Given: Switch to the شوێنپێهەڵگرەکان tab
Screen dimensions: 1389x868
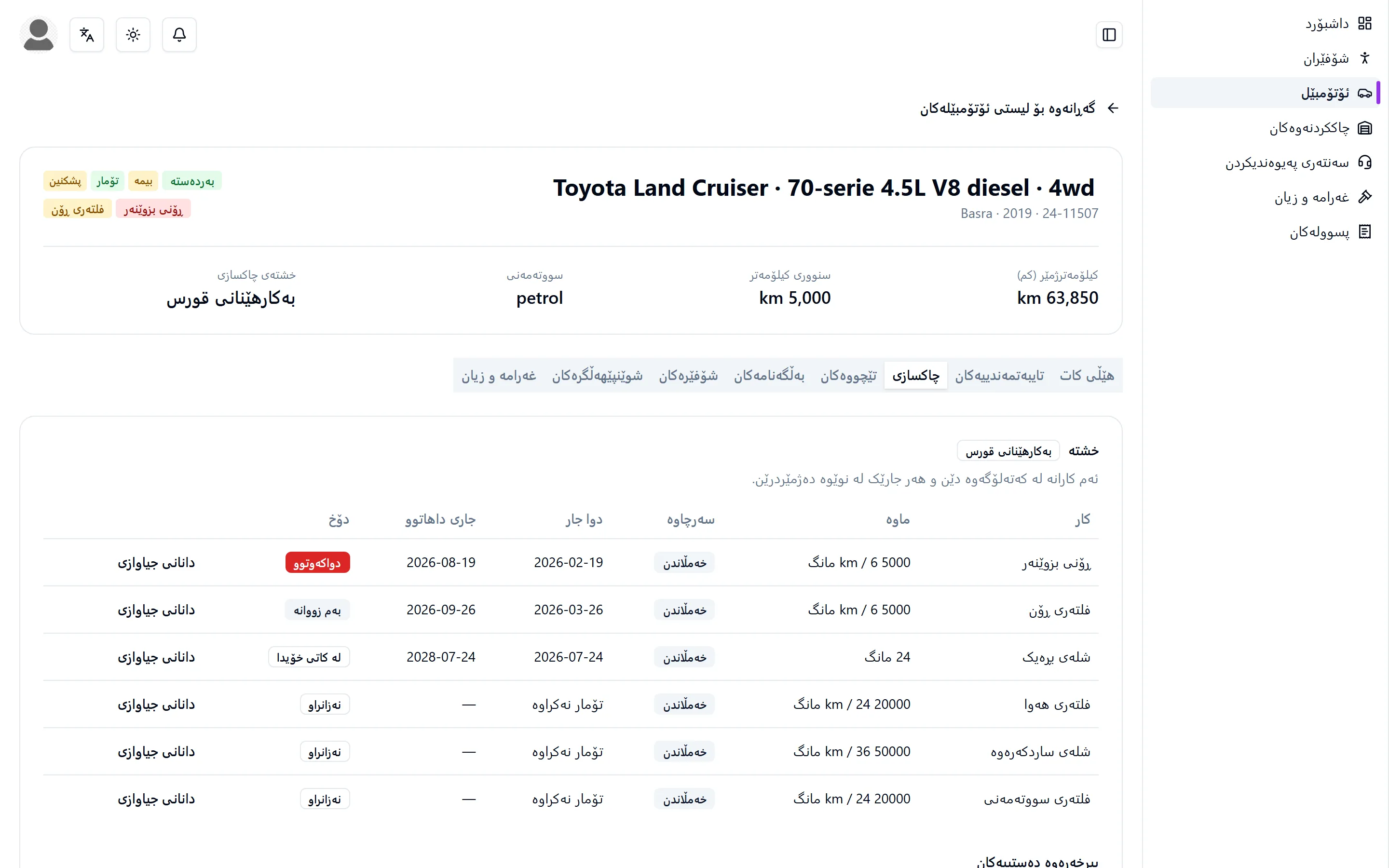Looking at the screenshot, I should [597, 376].
